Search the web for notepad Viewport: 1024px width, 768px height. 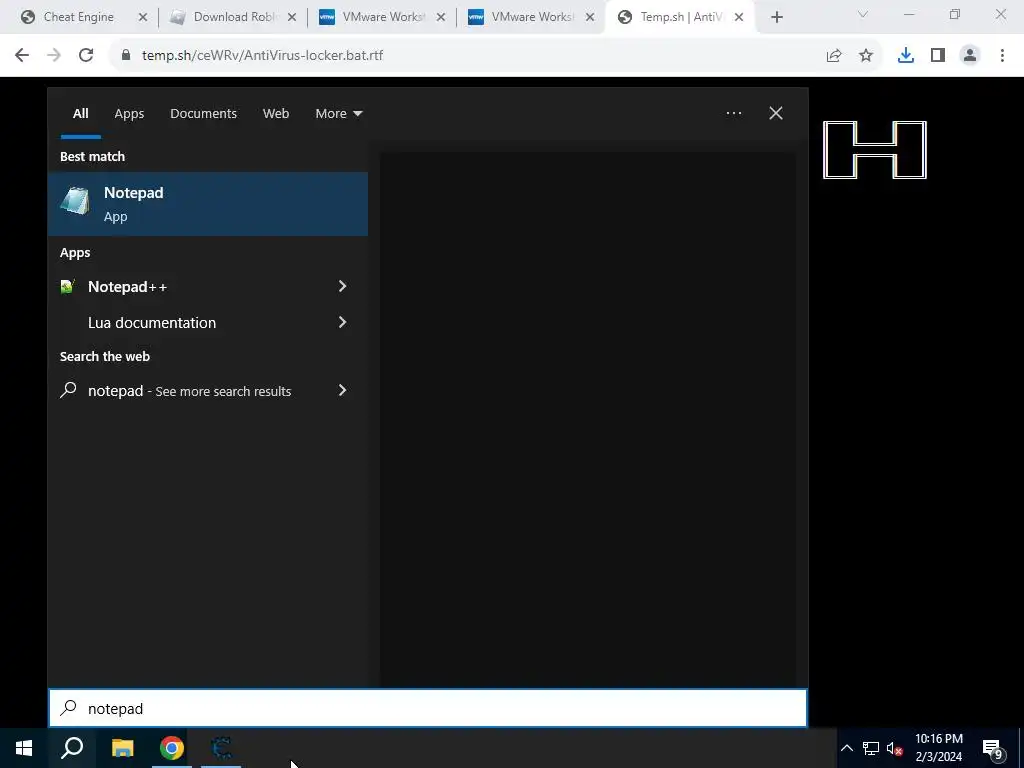[189, 391]
